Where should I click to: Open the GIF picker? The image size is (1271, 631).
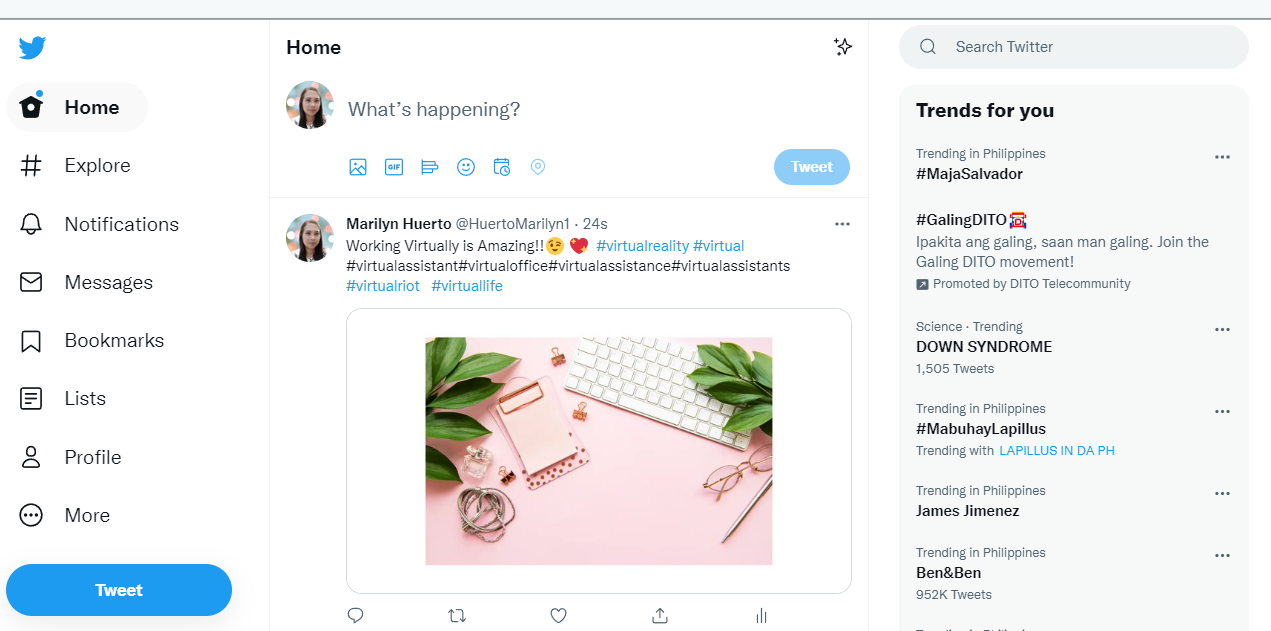(x=394, y=167)
